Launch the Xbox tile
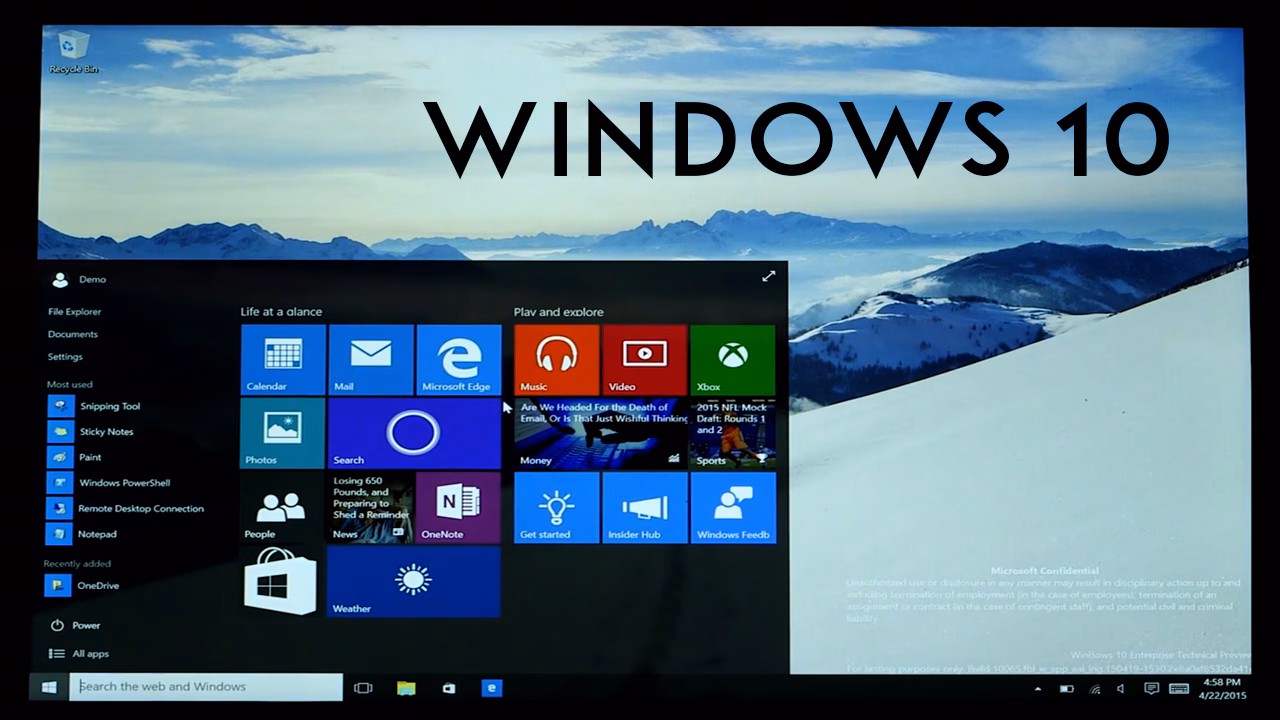Image resolution: width=1280 pixels, height=720 pixels. pos(733,360)
